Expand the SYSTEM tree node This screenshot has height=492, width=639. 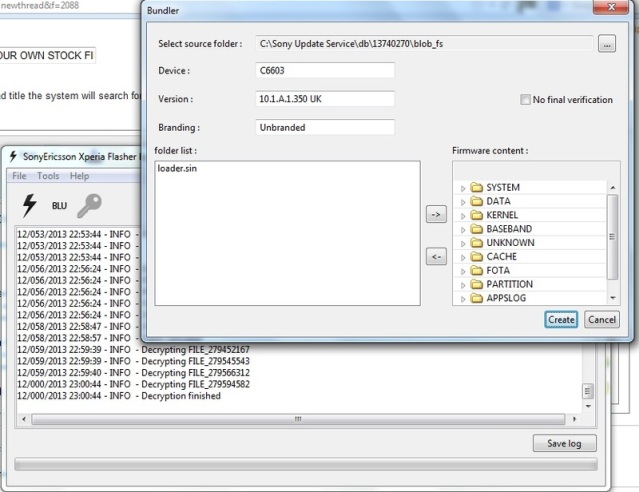click(463, 188)
